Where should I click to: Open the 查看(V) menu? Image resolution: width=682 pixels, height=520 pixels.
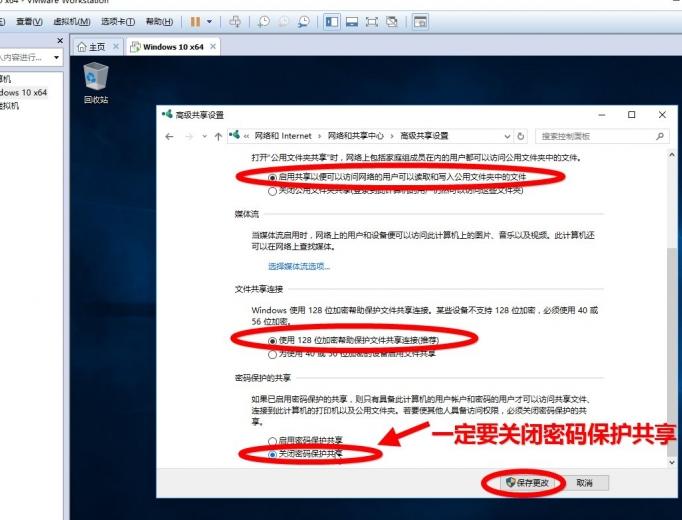[29, 21]
